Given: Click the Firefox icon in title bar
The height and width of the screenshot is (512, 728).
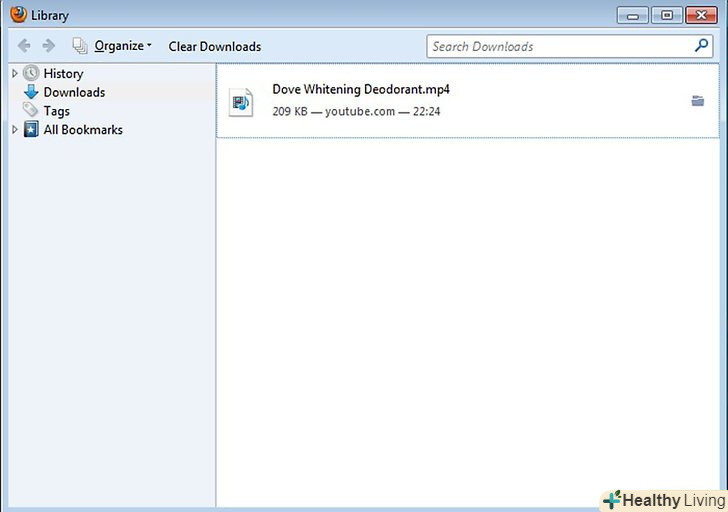Looking at the screenshot, I should pos(18,14).
